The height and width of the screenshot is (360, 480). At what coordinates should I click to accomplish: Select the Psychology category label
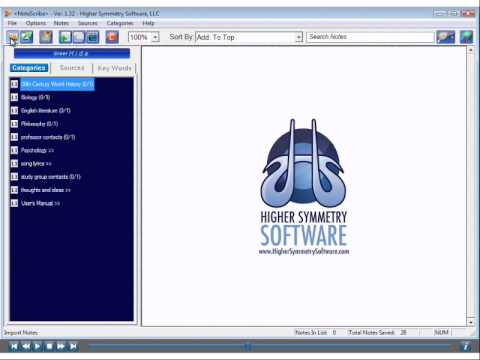pos(37,150)
